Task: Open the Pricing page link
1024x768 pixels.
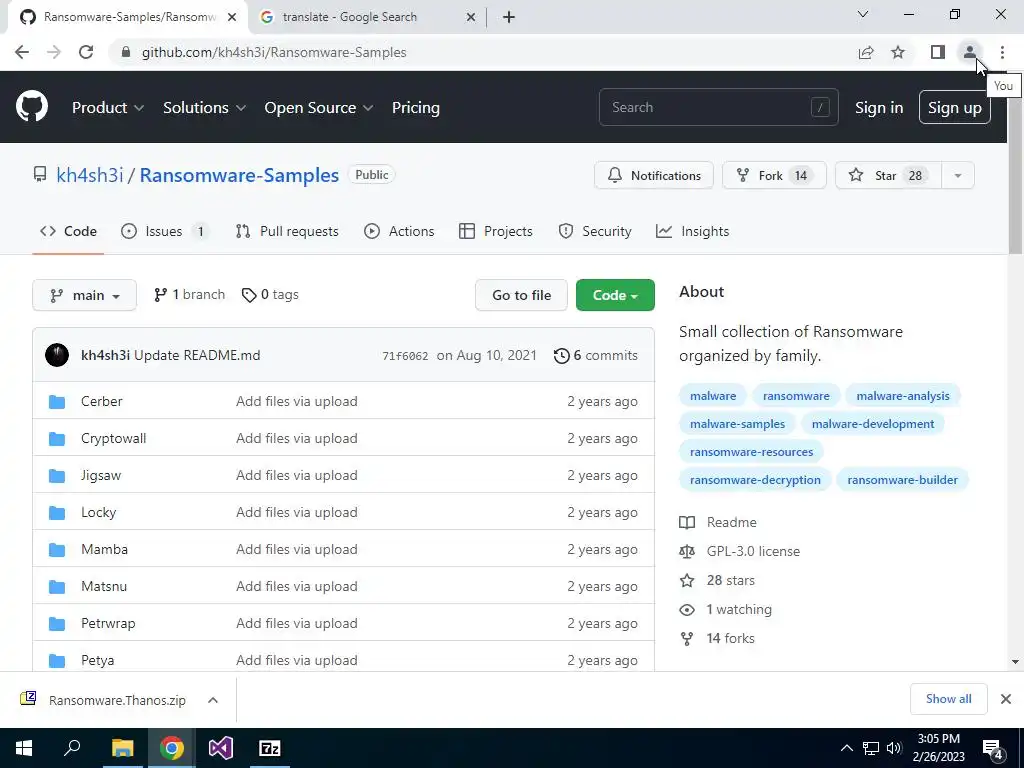Action: click(416, 108)
